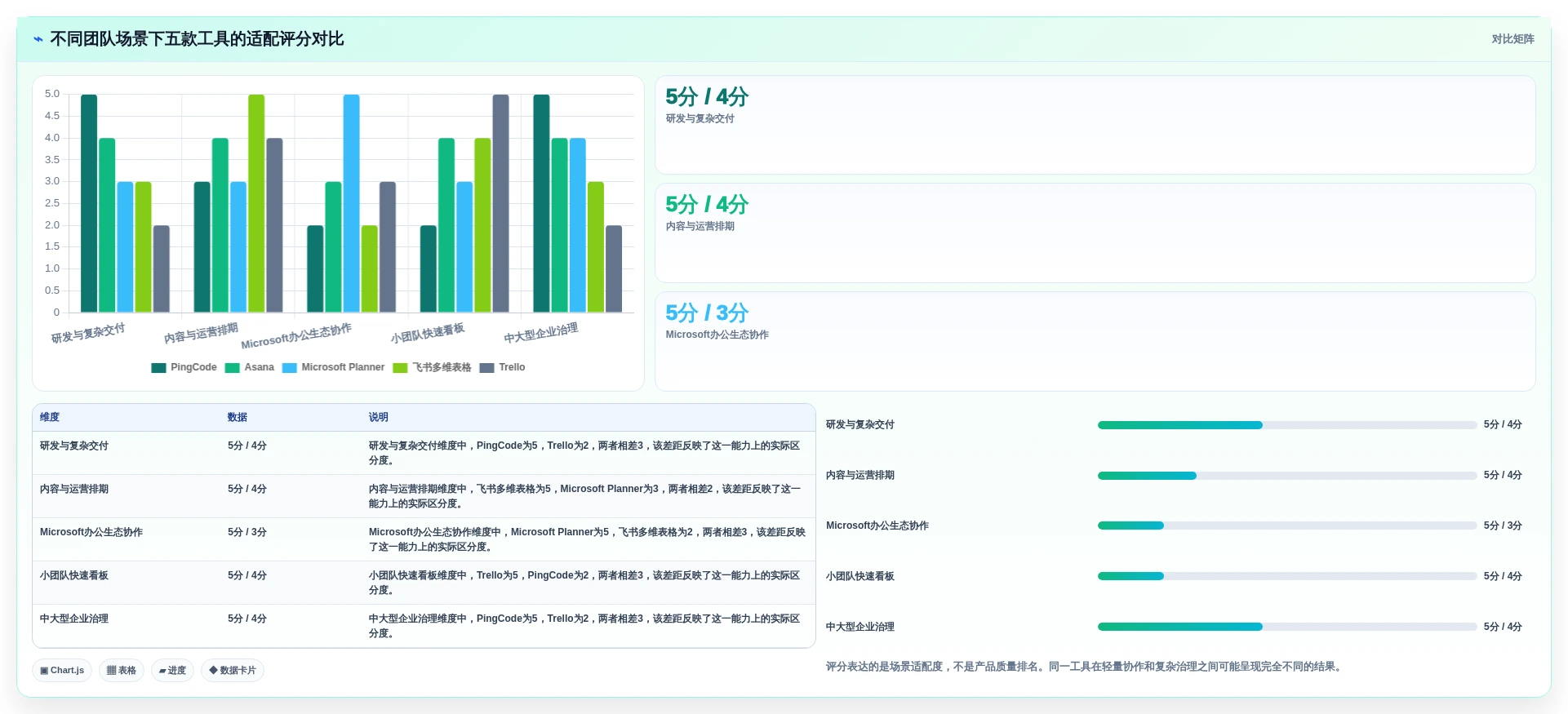Toggle the Asana legend swatch

tap(232, 368)
